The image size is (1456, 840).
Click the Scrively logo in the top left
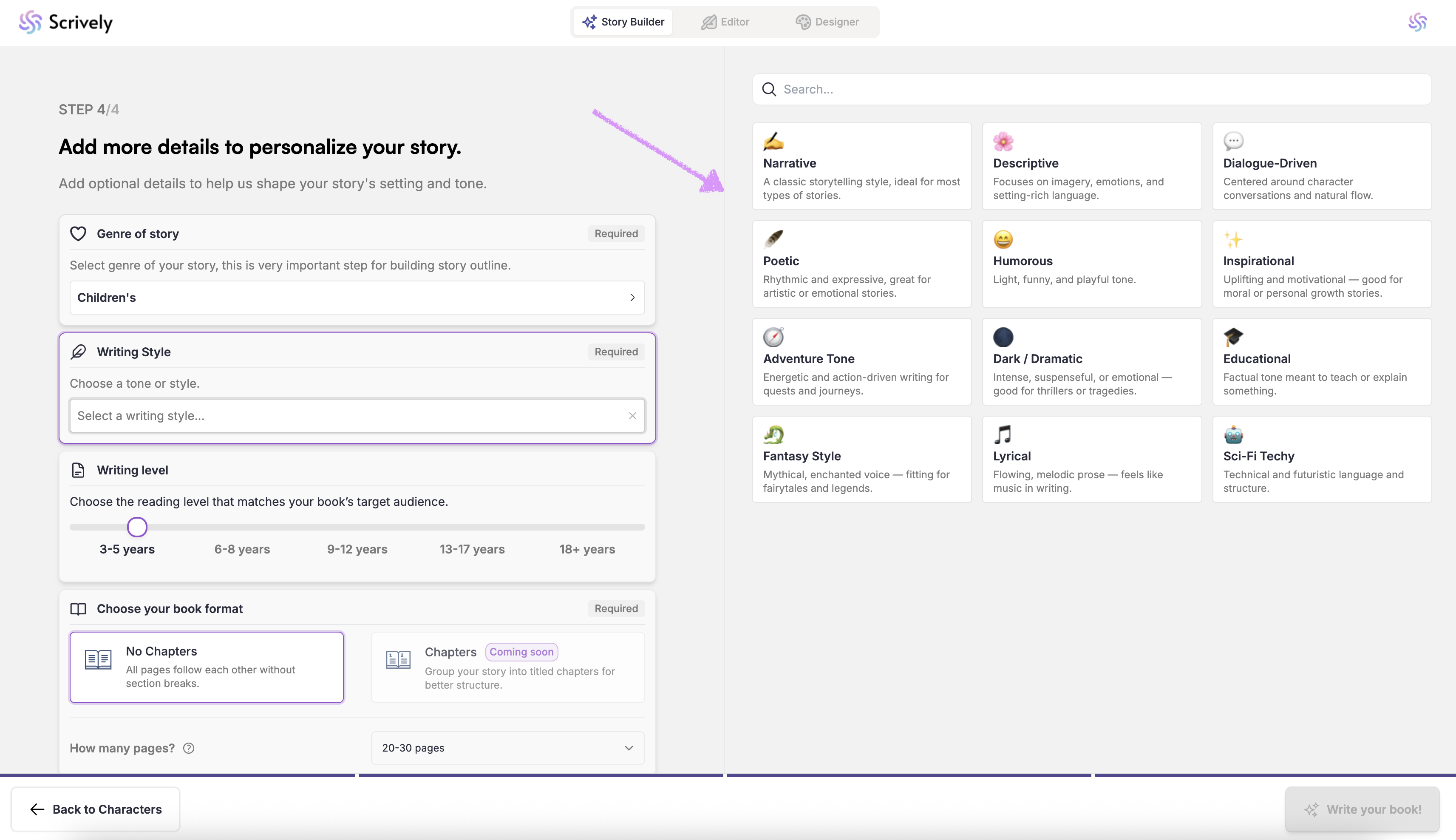coord(65,22)
